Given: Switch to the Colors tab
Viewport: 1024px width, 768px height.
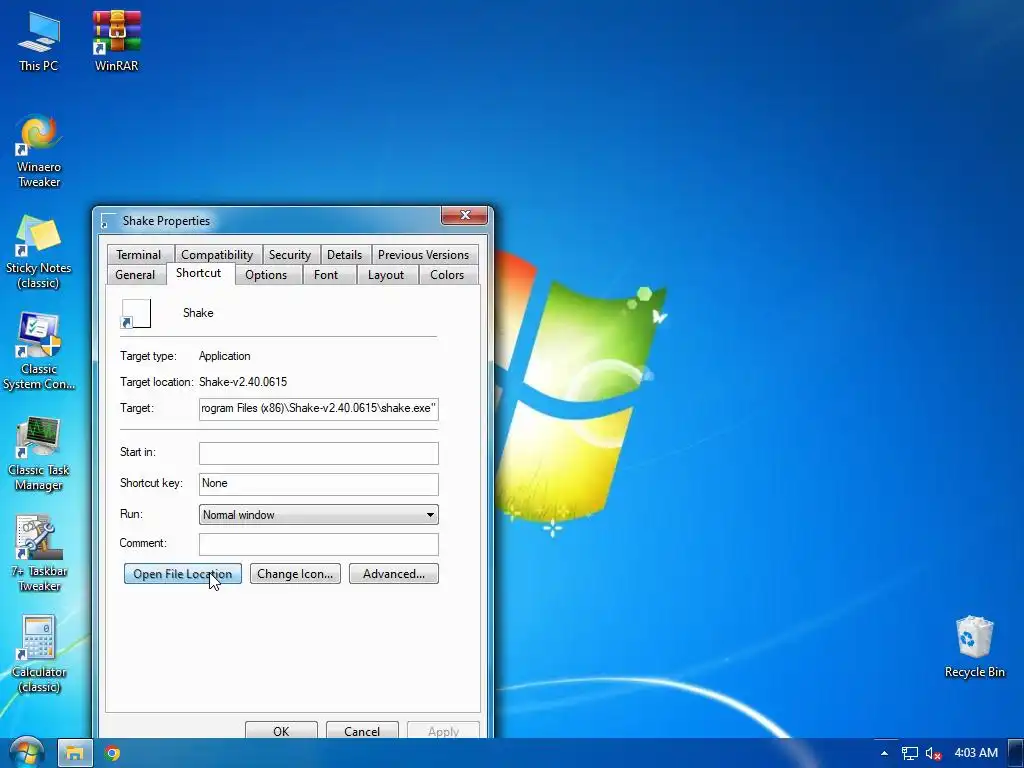Looking at the screenshot, I should [447, 275].
